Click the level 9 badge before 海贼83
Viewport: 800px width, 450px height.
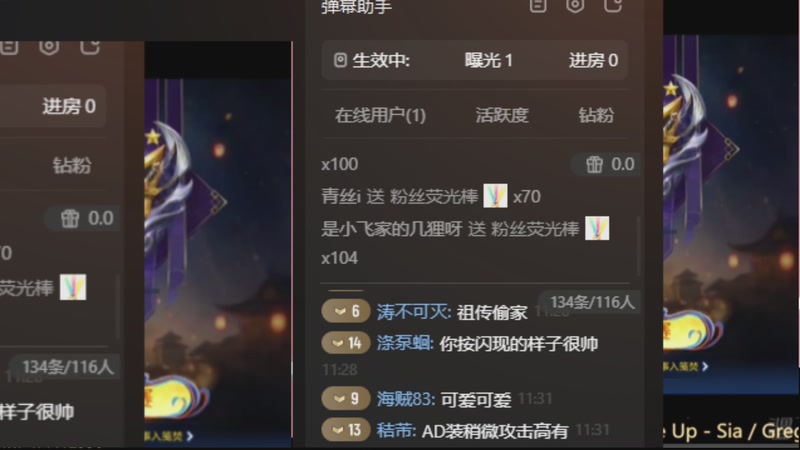346,398
